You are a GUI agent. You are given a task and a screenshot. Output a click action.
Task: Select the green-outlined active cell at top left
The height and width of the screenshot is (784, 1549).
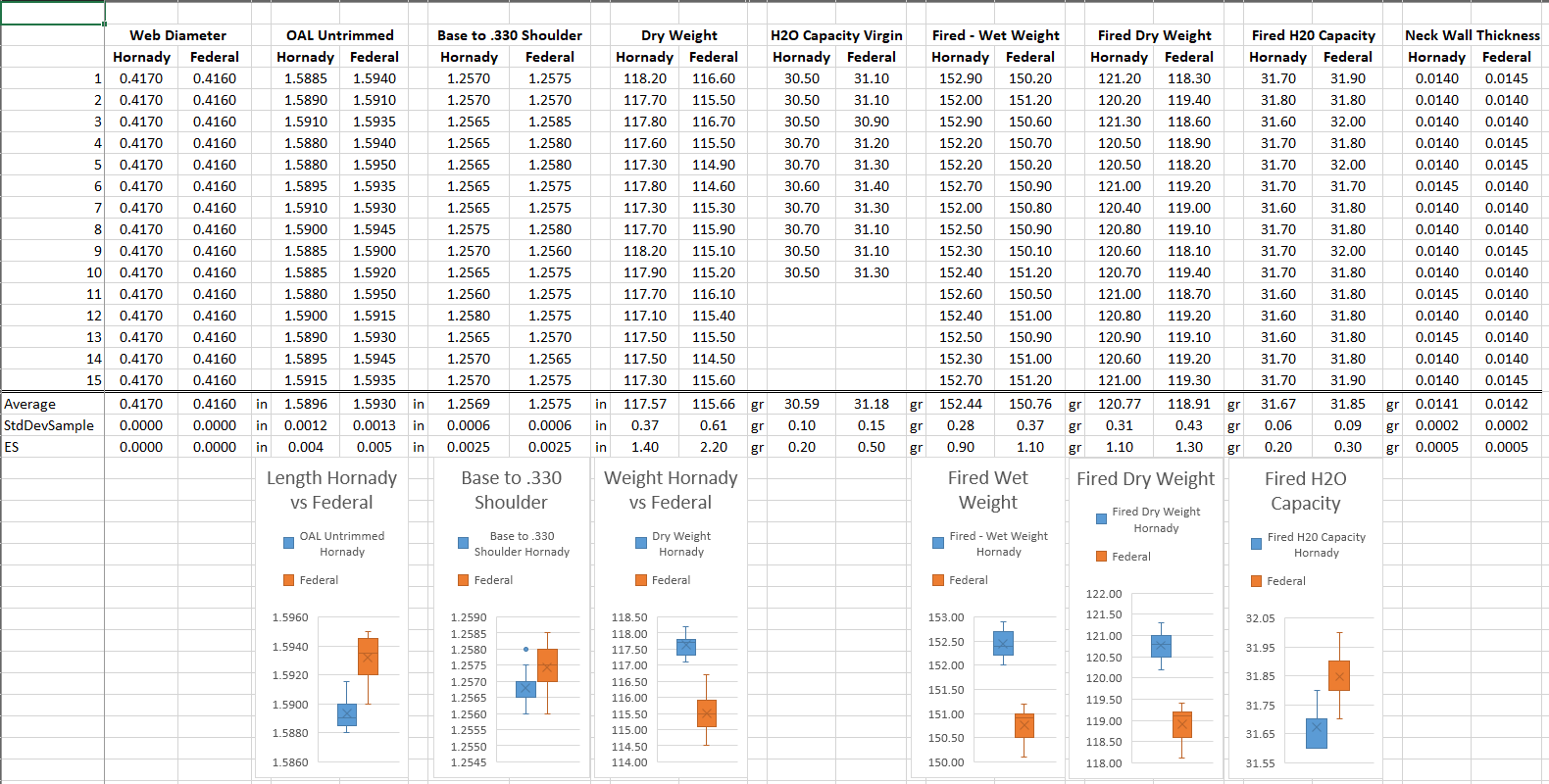pyautogui.click(x=53, y=13)
